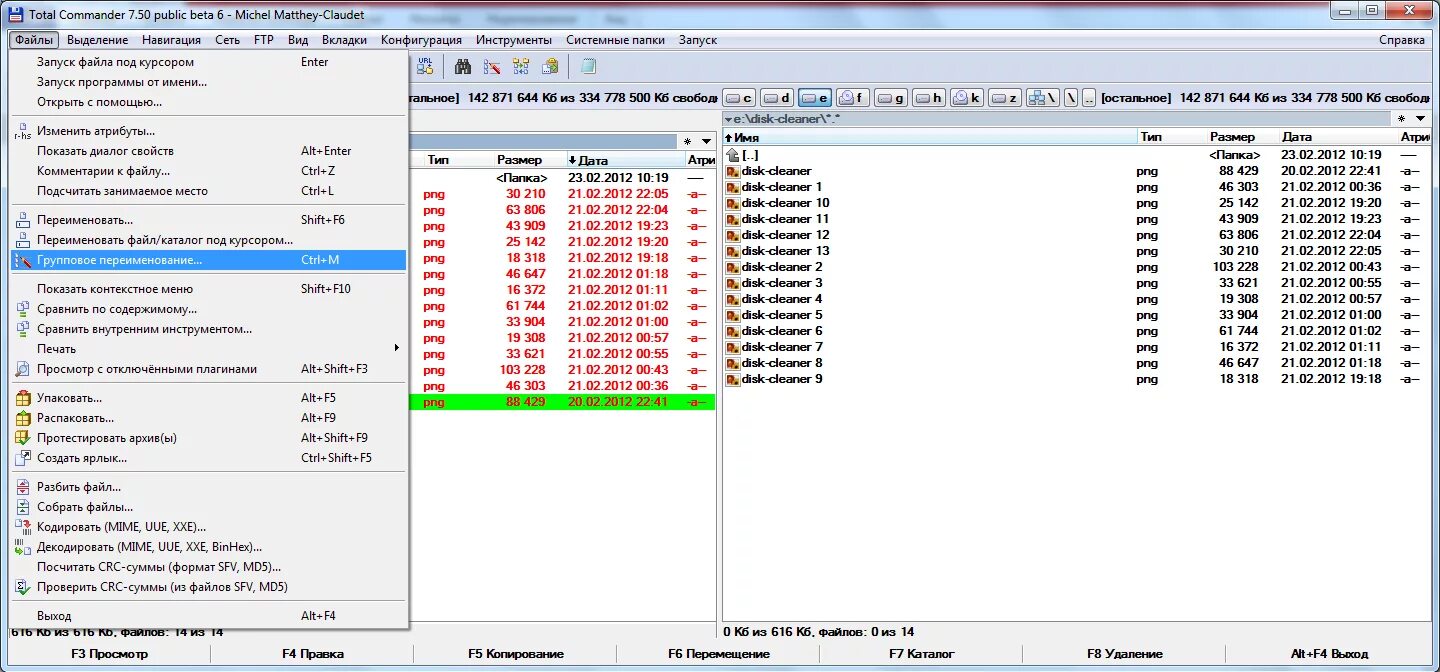Open network neighborhood drive button

(x=1043, y=97)
